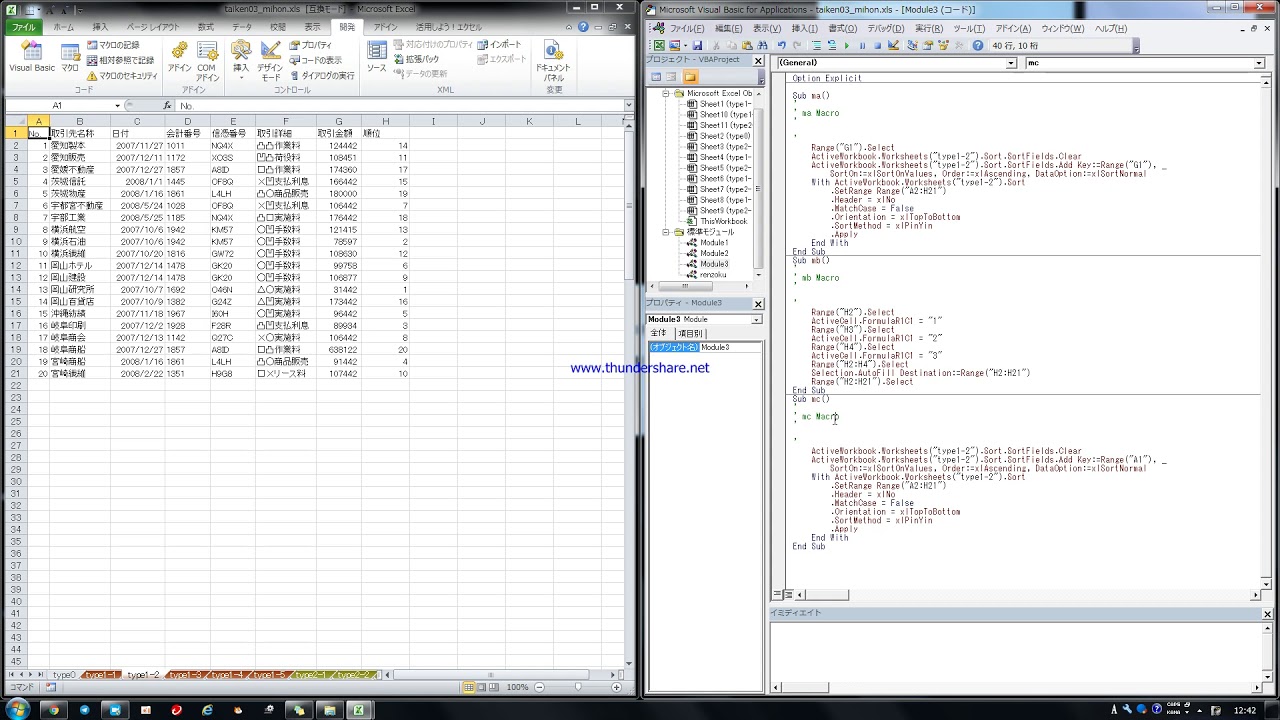This screenshot has height=720, width=1280.
Task: Switch to the 項目別 properties tab
Action: (690, 333)
